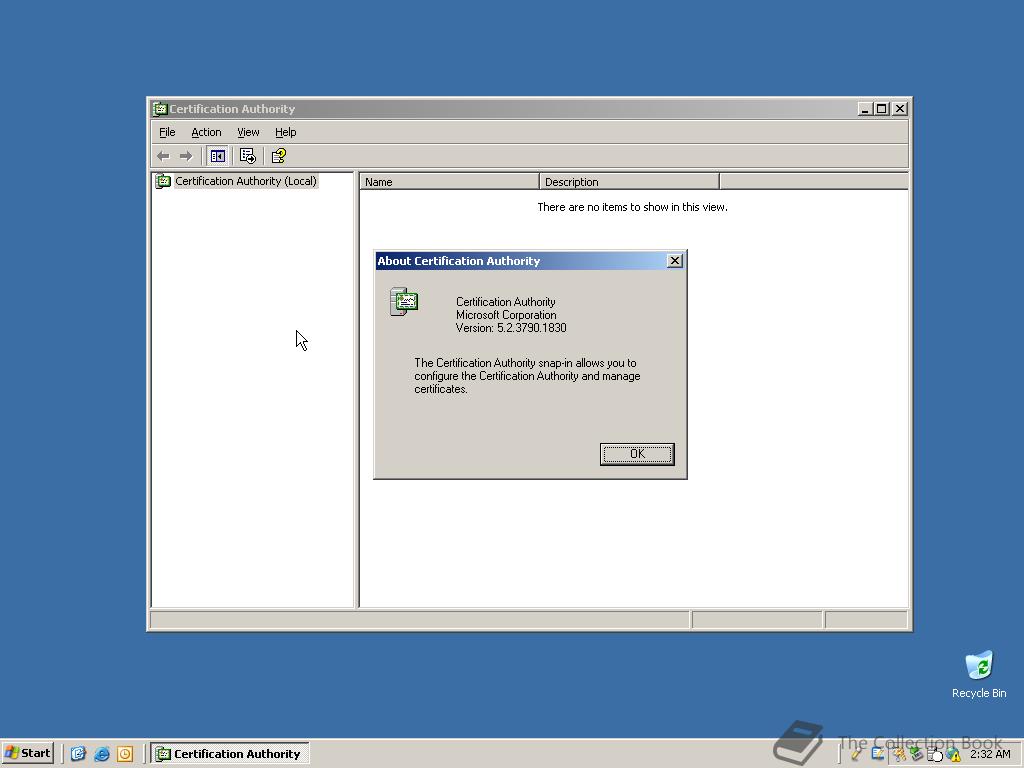Click the Name column header

449,182
